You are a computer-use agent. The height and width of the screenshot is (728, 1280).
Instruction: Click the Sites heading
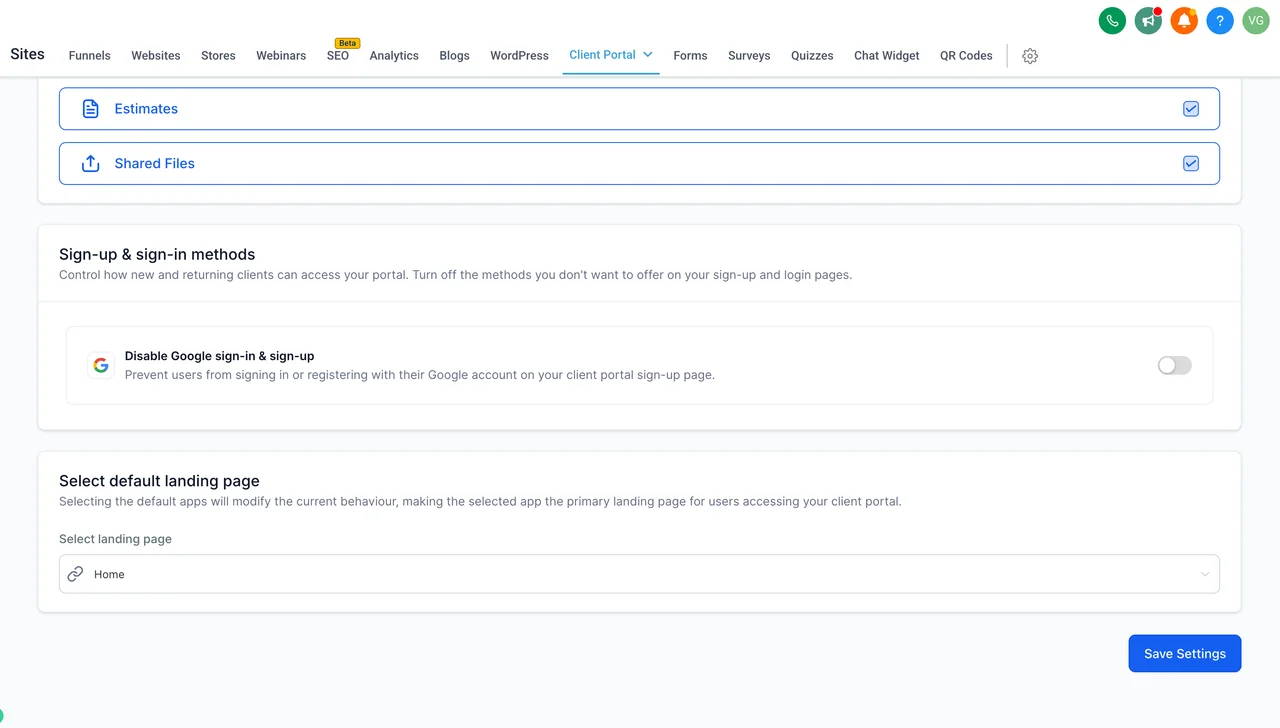point(27,54)
